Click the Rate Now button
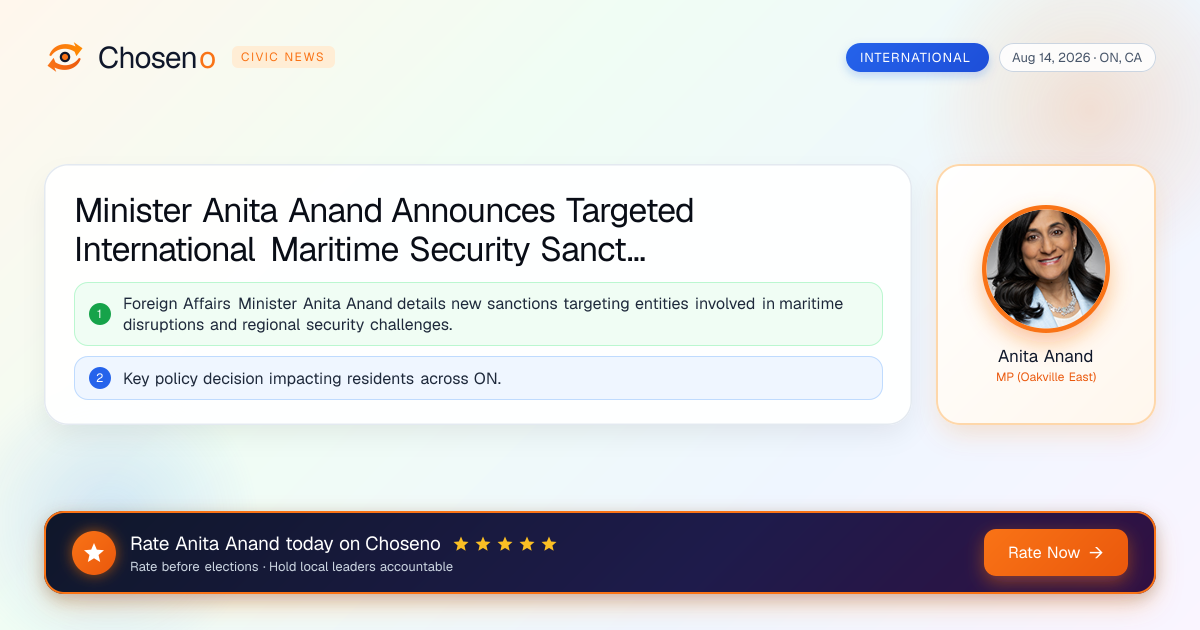The height and width of the screenshot is (630, 1200). click(1056, 553)
